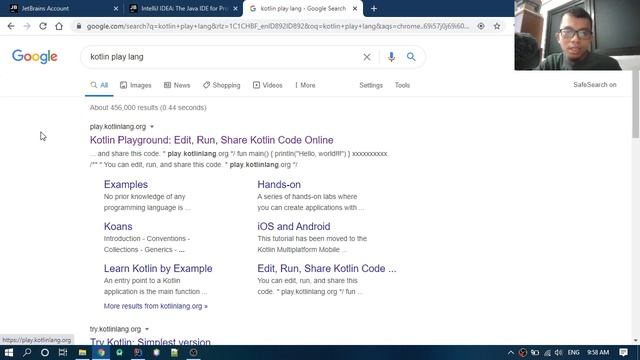Expand the More search categories menu
Image resolution: width=640 pixels, height=360 pixels.
(305, 85)
